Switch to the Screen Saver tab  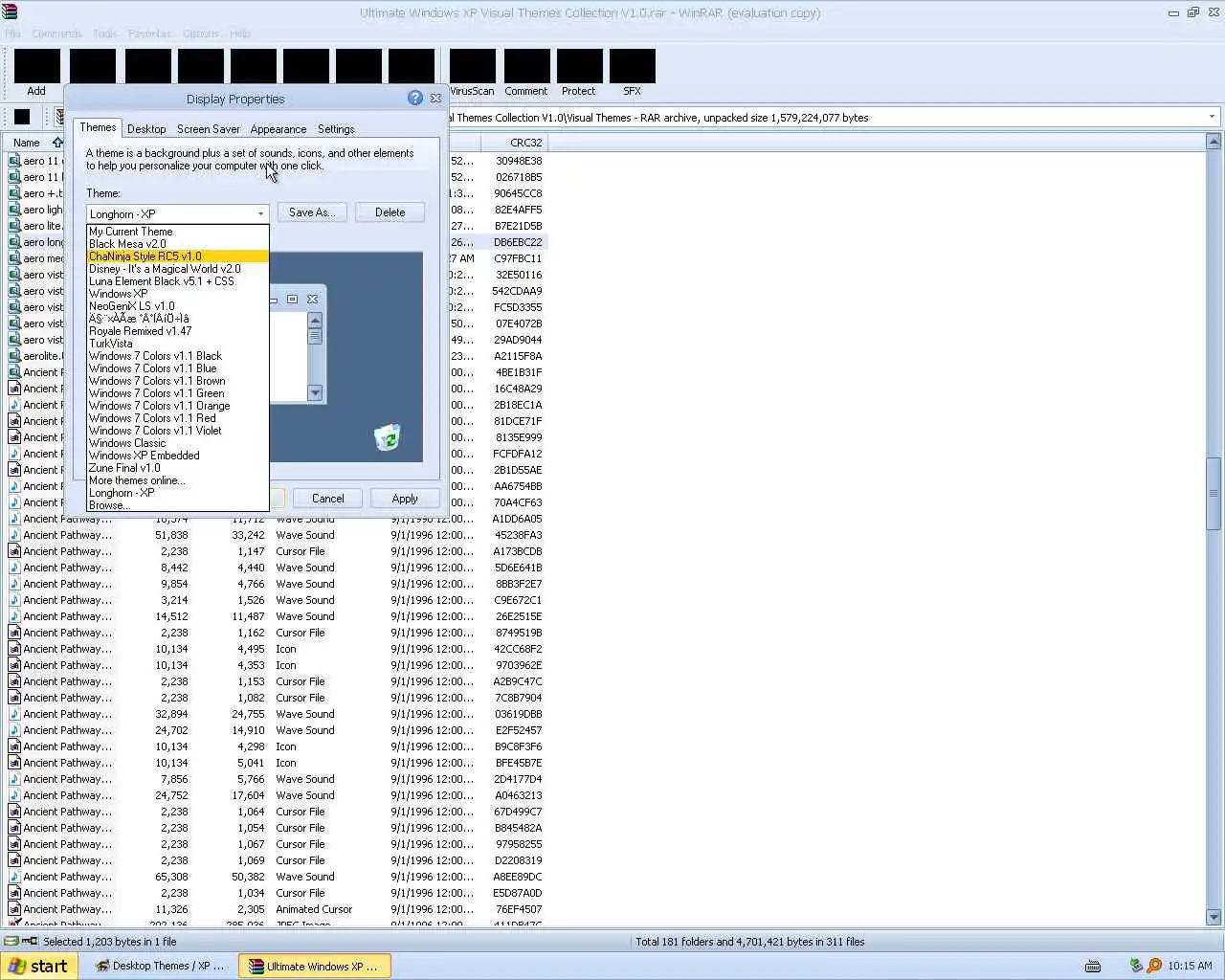[208, 129]
